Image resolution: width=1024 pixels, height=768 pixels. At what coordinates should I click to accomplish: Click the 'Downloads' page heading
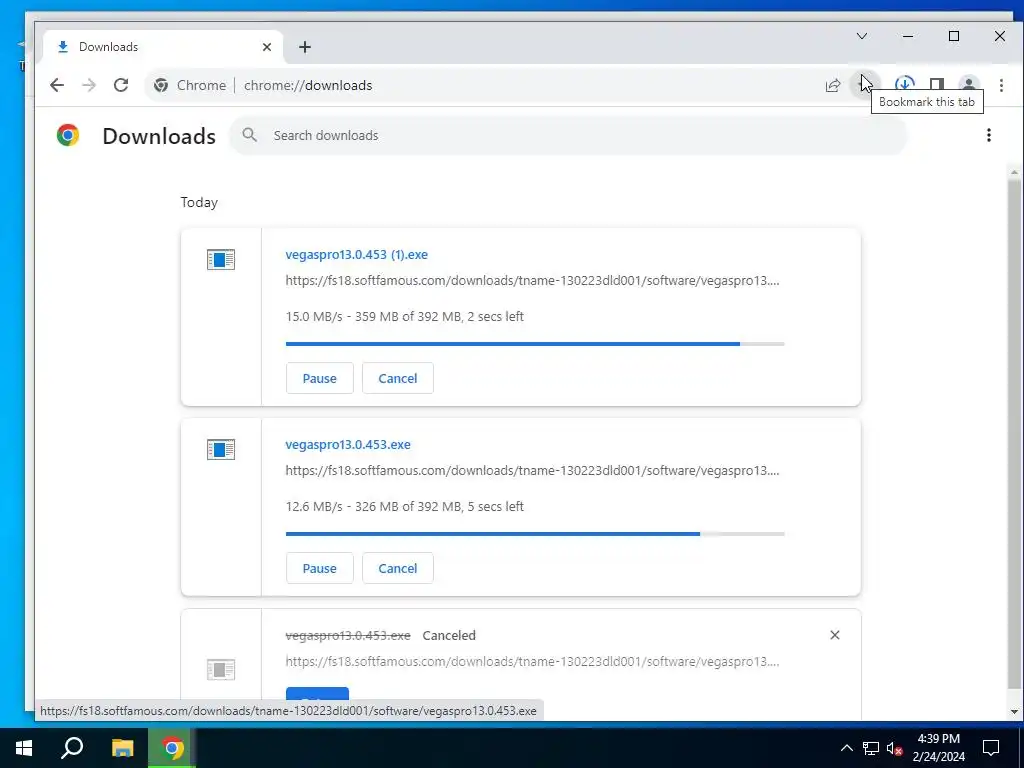[x=159, y=136]
